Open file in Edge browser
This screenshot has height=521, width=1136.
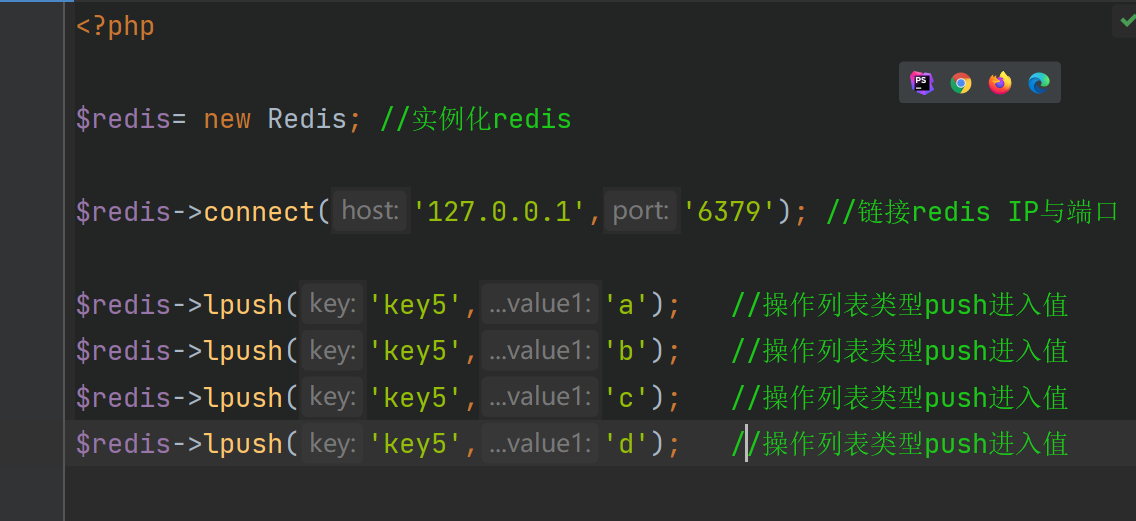(1039, 83)
